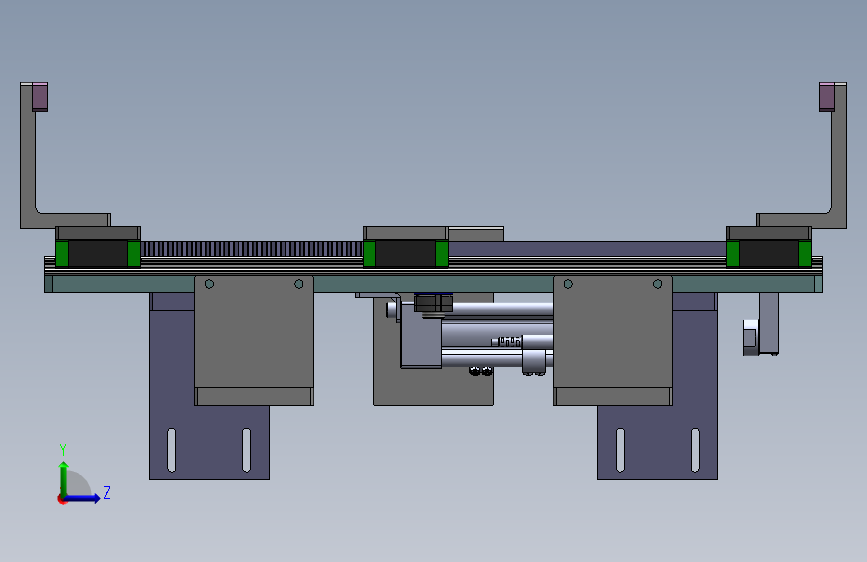
Task: Click the black fitting on top of the cylinder
Action: (x=434, y=304)
